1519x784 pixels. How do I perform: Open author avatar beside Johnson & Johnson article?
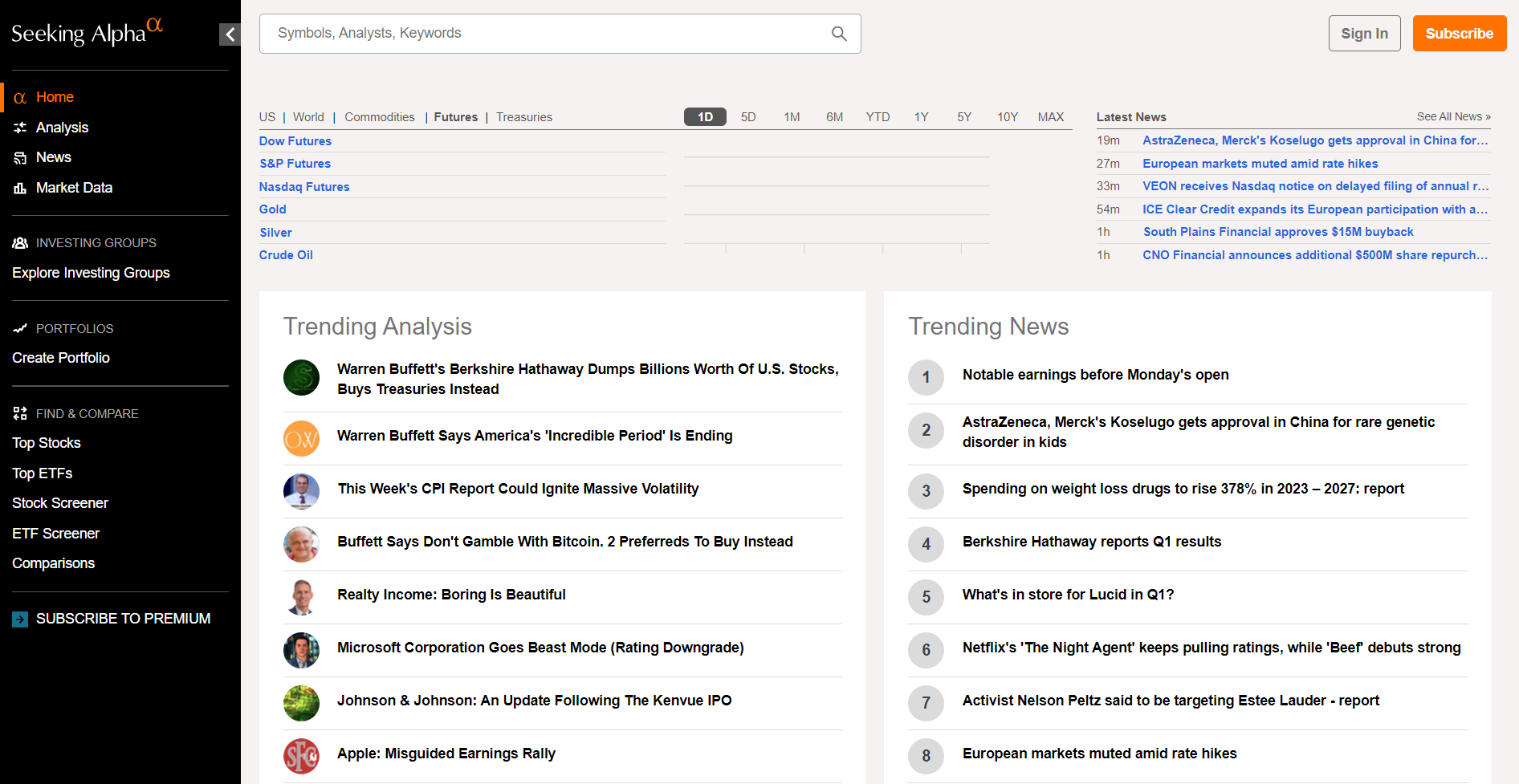coord(301,703)
